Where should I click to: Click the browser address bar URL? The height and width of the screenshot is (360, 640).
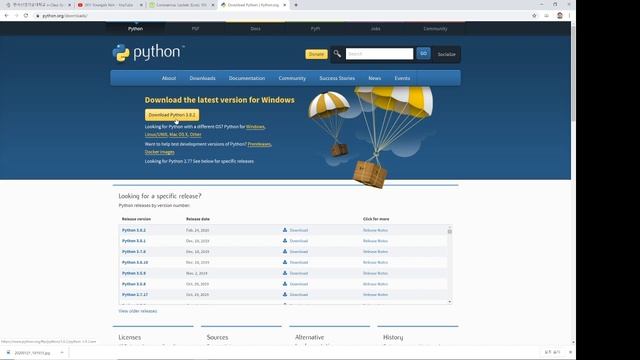65,16
